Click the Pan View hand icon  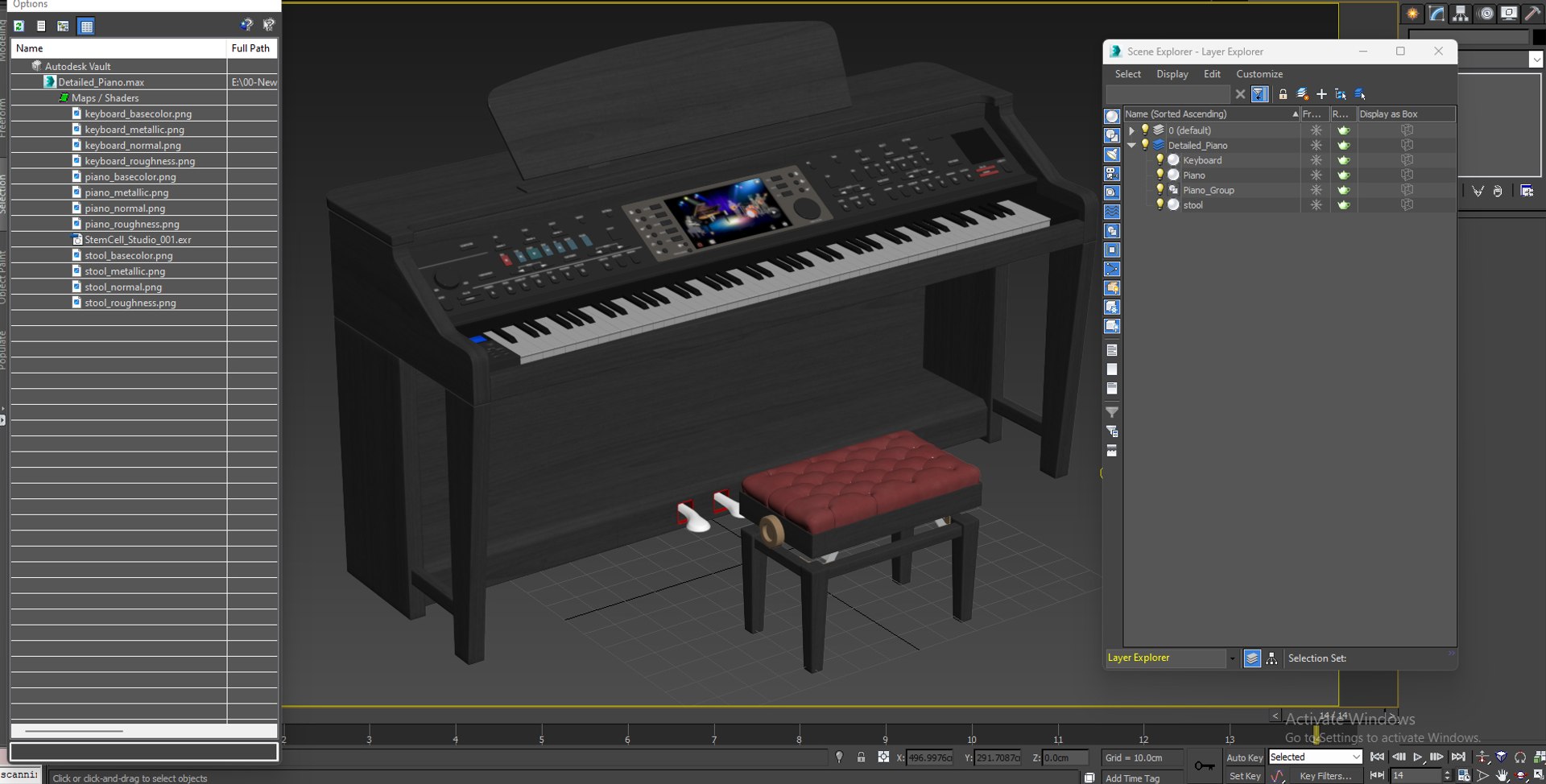coord(1502,776)
